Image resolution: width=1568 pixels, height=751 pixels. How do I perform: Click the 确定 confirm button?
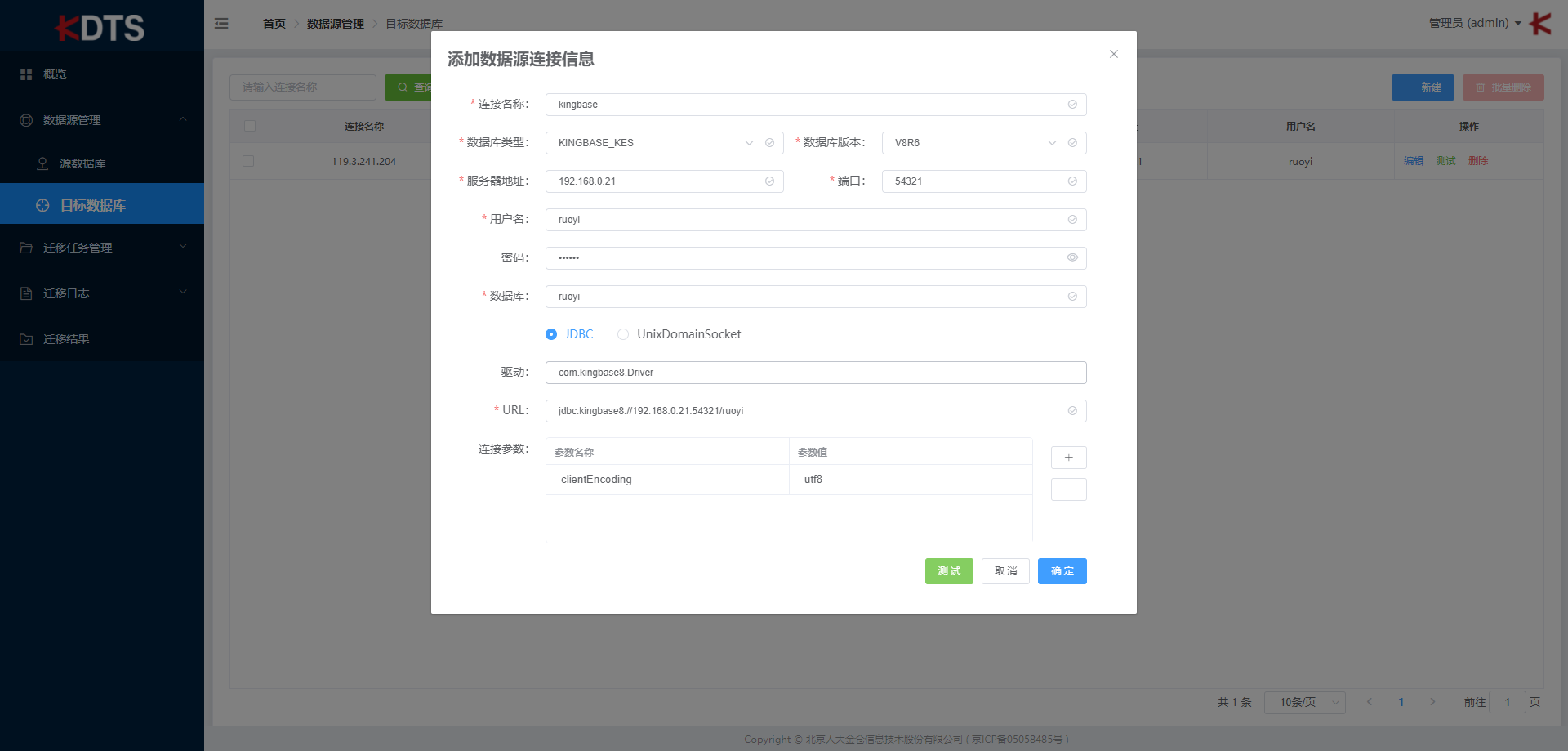coord(1062,571)
